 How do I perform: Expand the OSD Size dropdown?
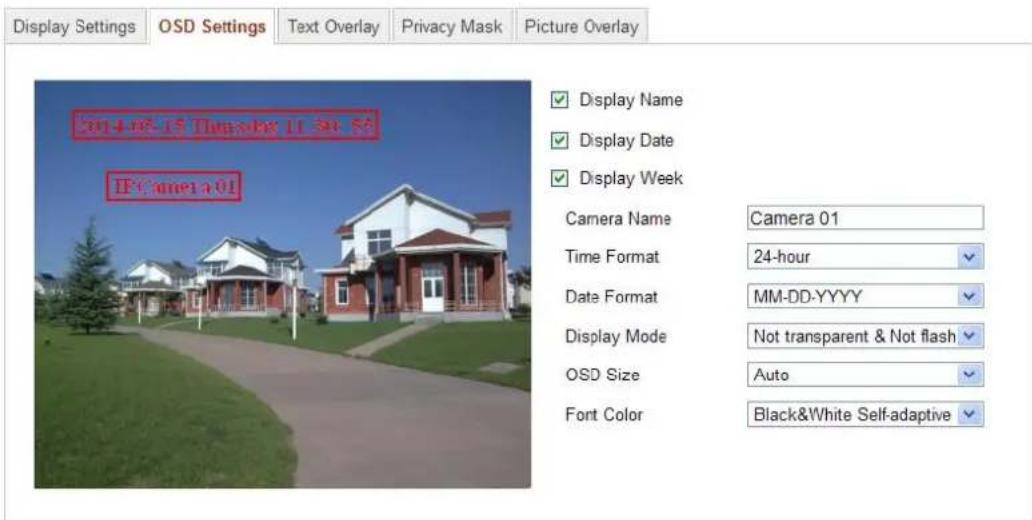(x=865, y=375)
